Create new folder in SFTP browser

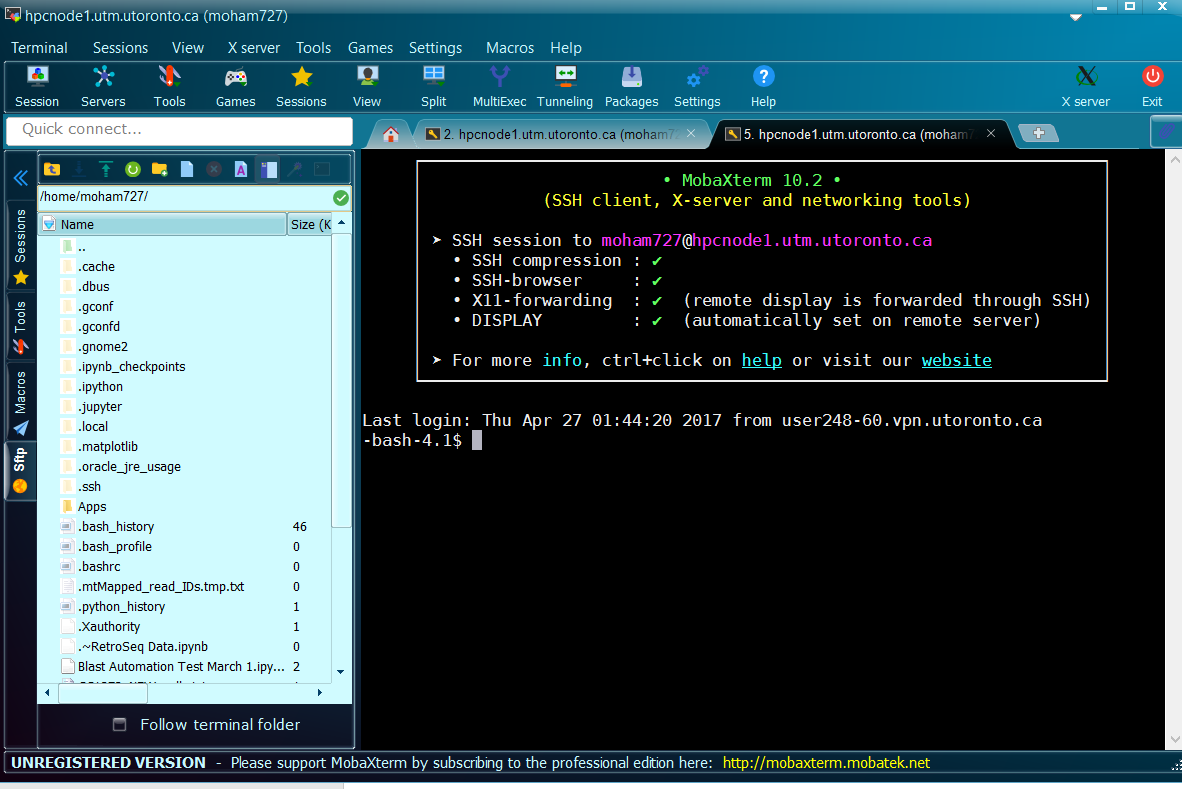[160, 170]
